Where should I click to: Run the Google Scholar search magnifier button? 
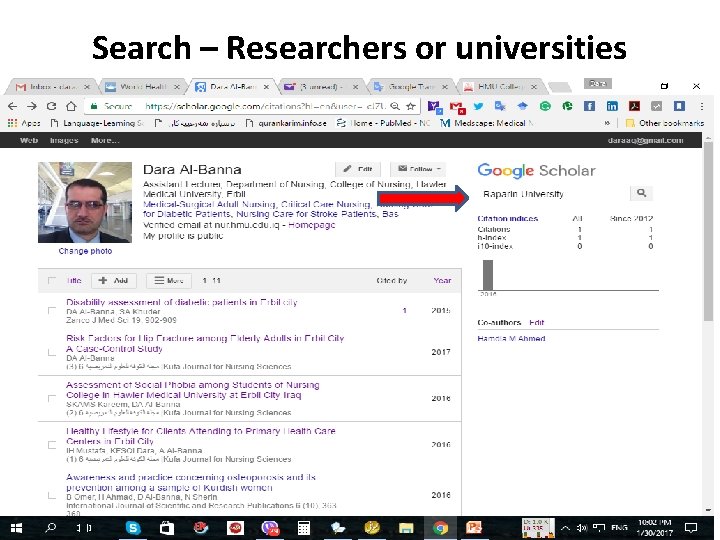pos(641,193)
